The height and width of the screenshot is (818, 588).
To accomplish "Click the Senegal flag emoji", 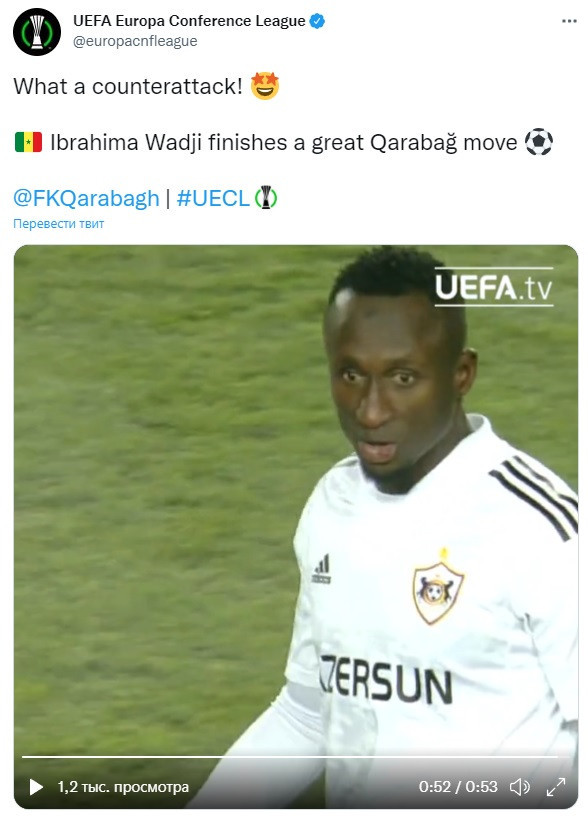I will 28,142.
